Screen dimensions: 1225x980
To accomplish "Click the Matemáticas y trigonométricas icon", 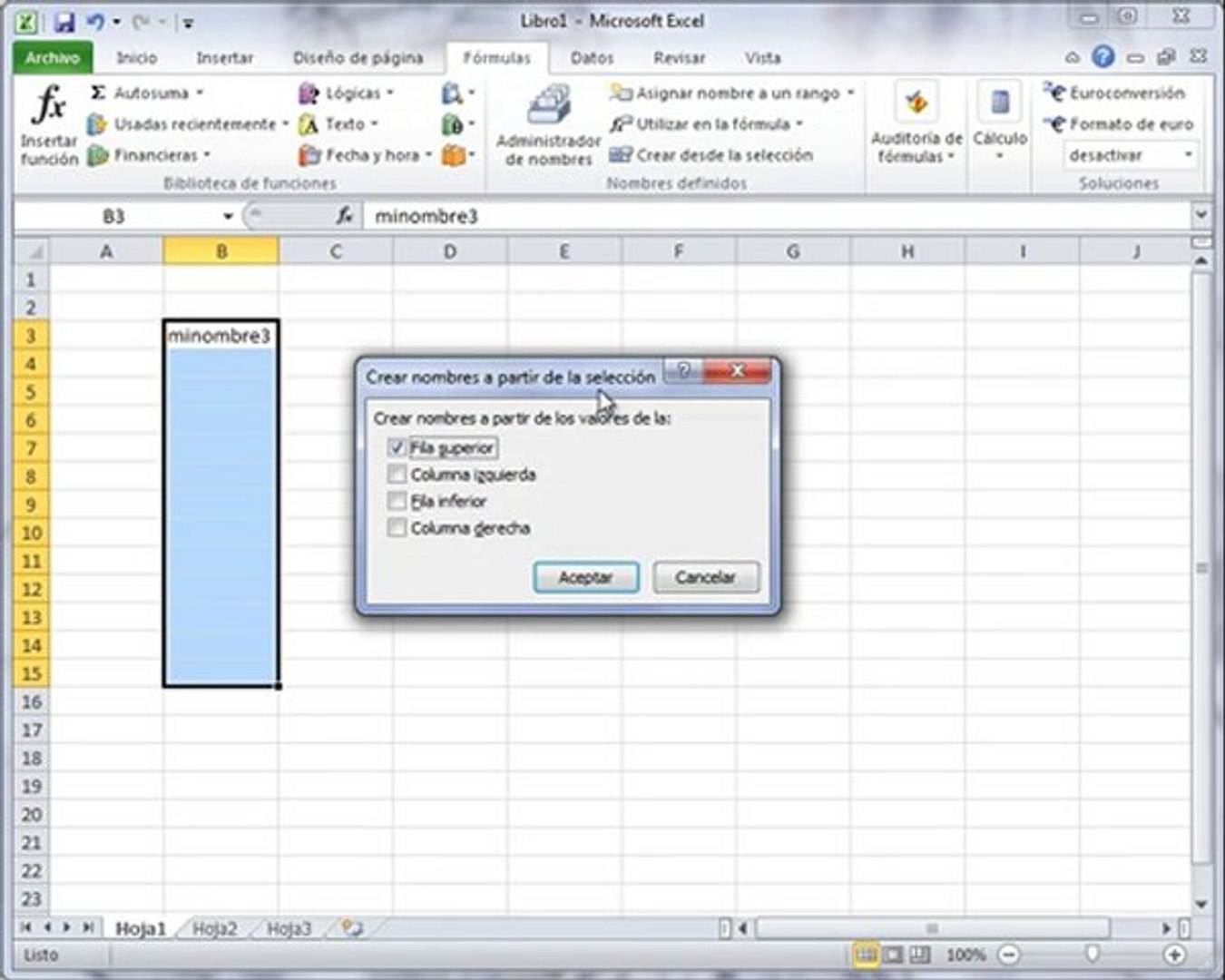I will (x=457, y=124).
